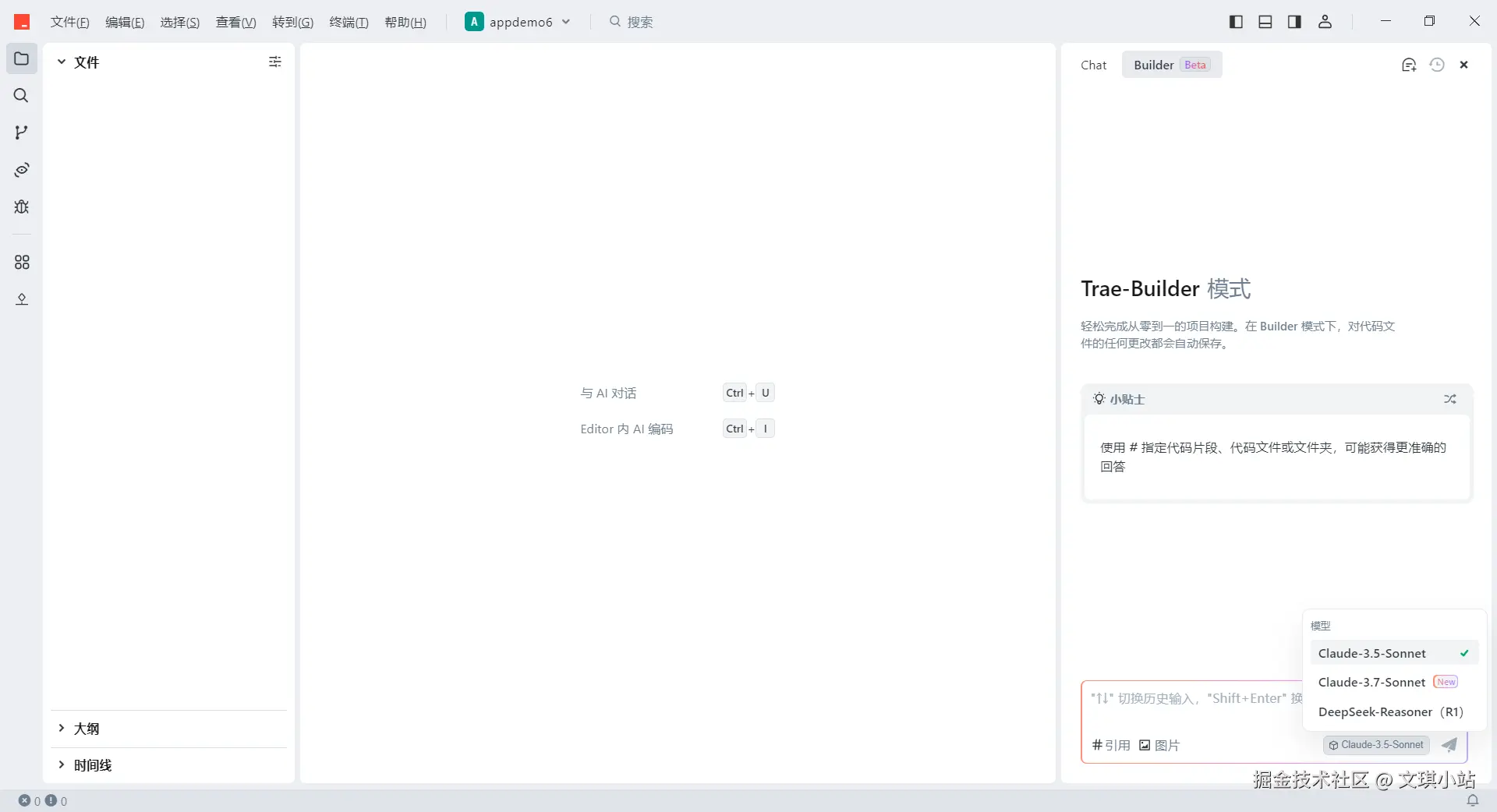1497x812 pixels.
Task: Shuffle to another tip in 小贴士
Action: tap(1450, 399)
